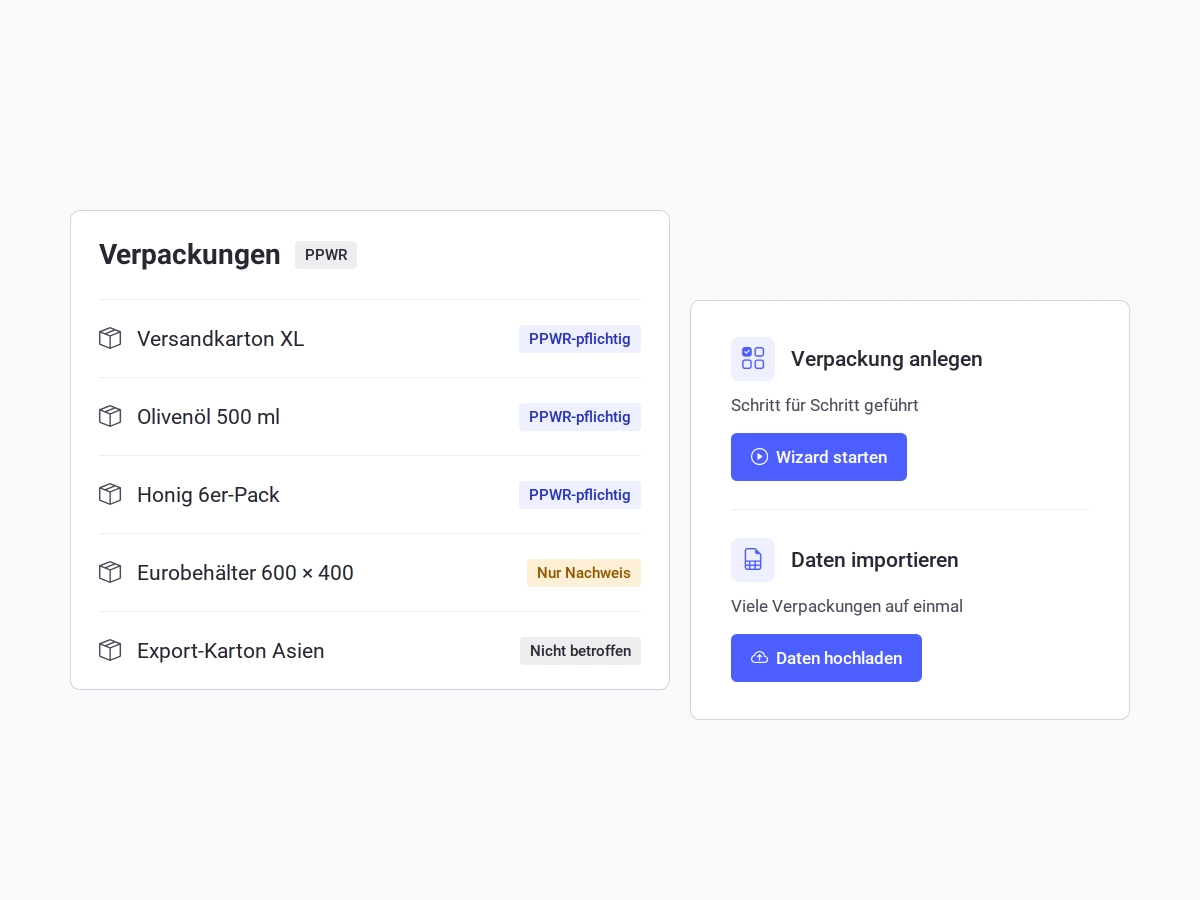Open the Export-Karton Asien entry

click(370, 651)
